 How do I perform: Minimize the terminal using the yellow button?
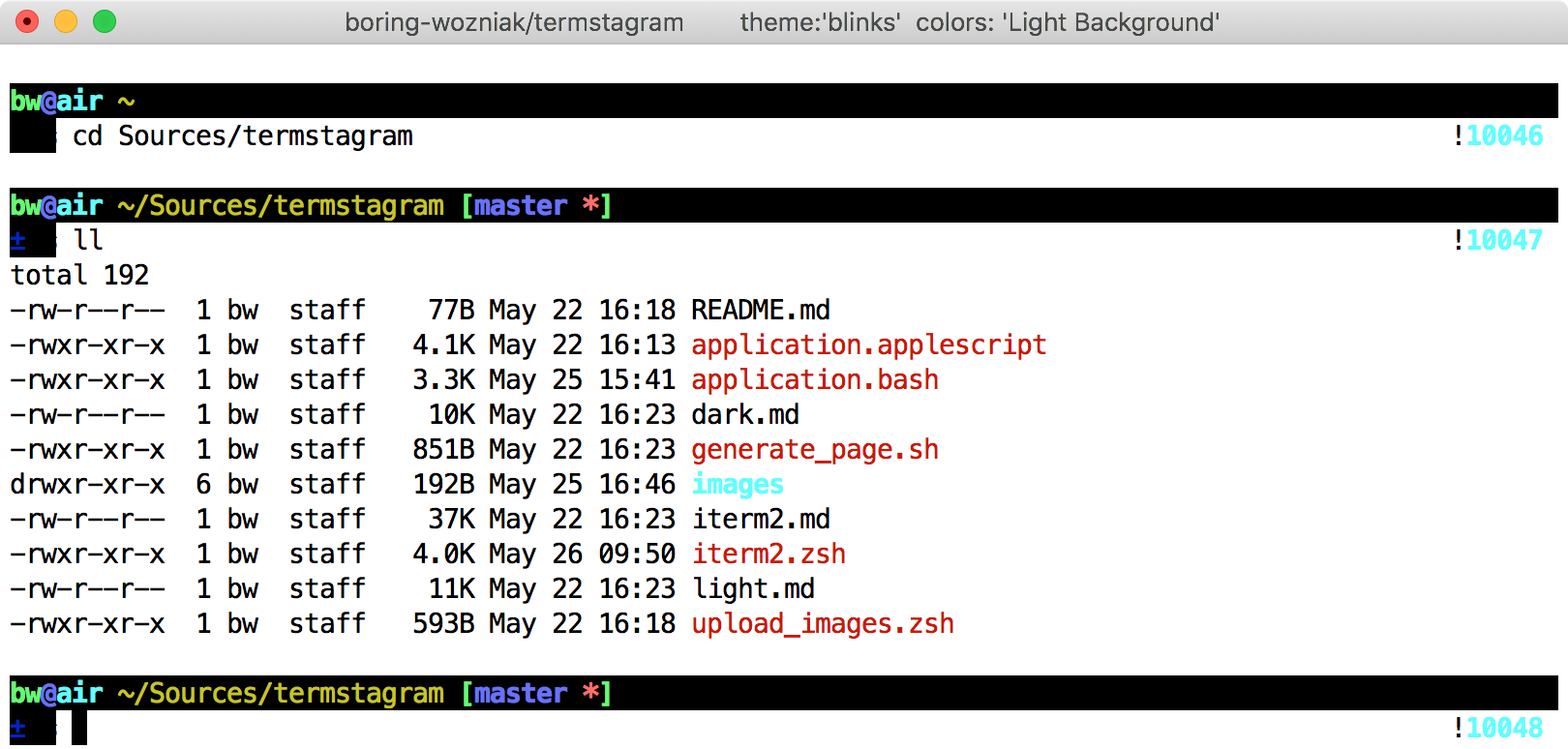point(66,21)
